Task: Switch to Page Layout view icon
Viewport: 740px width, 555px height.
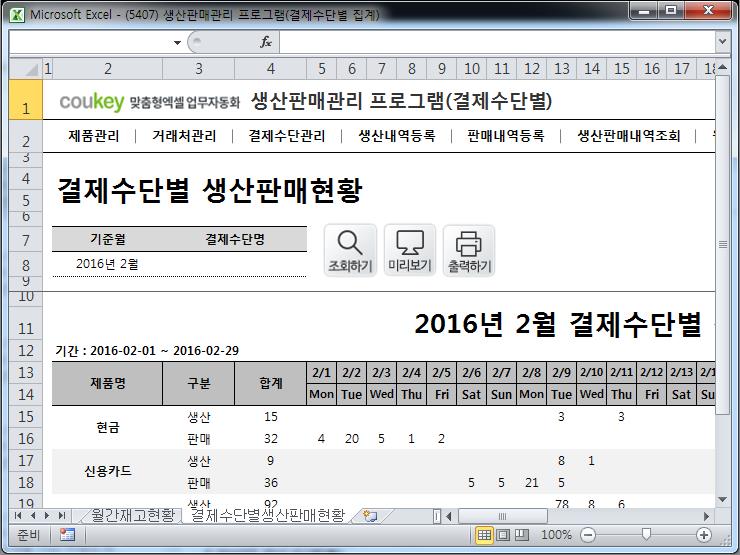Action: [503, 535]
